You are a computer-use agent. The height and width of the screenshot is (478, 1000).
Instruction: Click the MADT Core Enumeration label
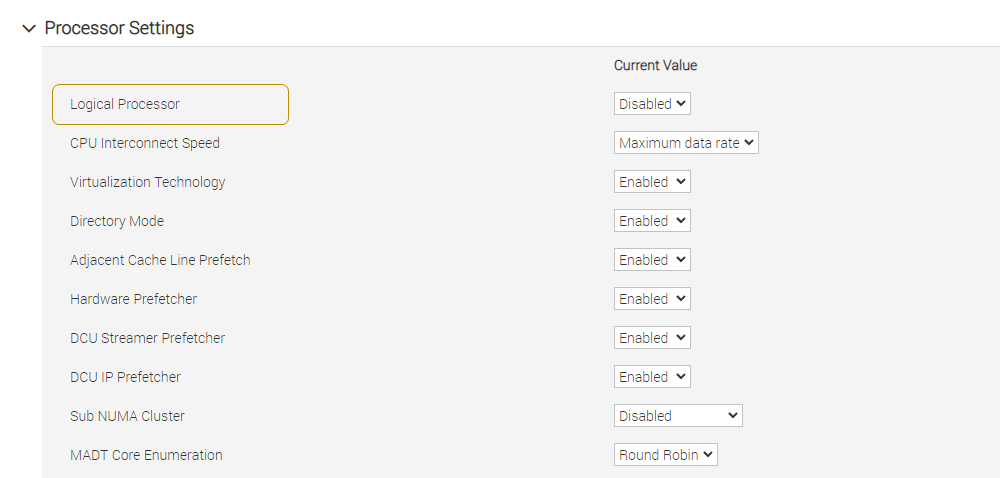(x=146, y=455)
